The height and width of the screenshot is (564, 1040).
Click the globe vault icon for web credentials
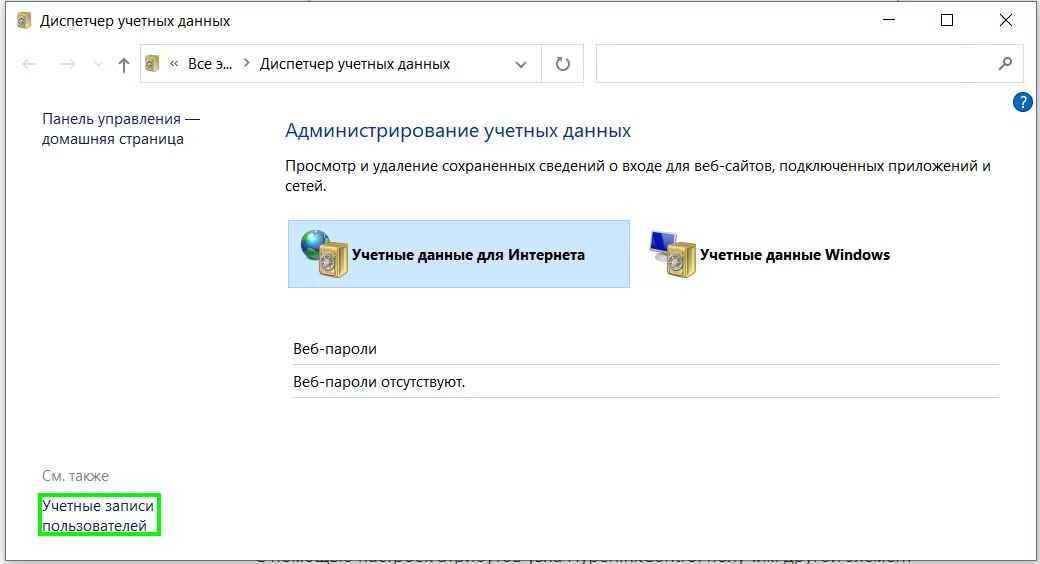324,253
